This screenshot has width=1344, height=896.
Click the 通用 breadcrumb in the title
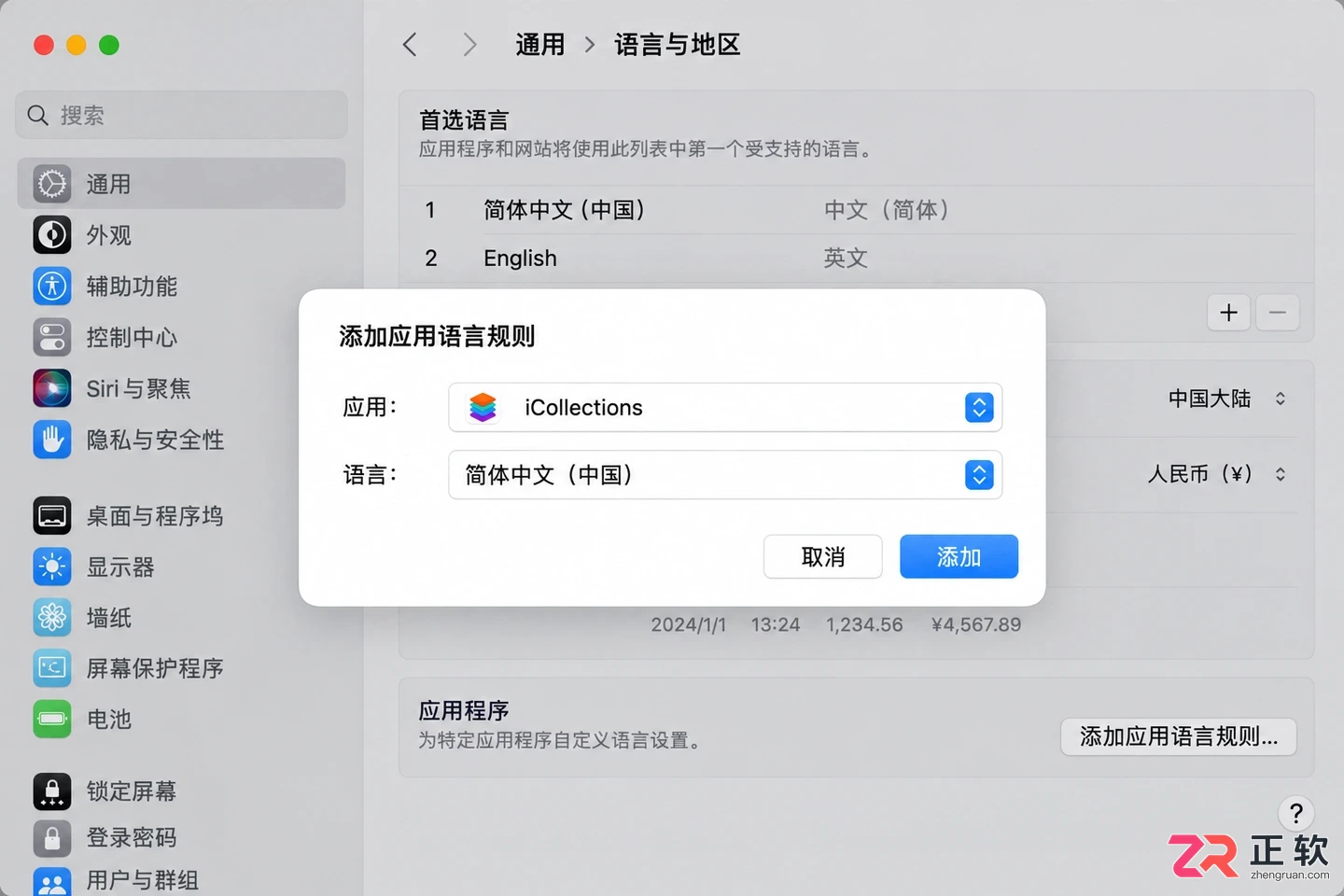coord(540,44)
